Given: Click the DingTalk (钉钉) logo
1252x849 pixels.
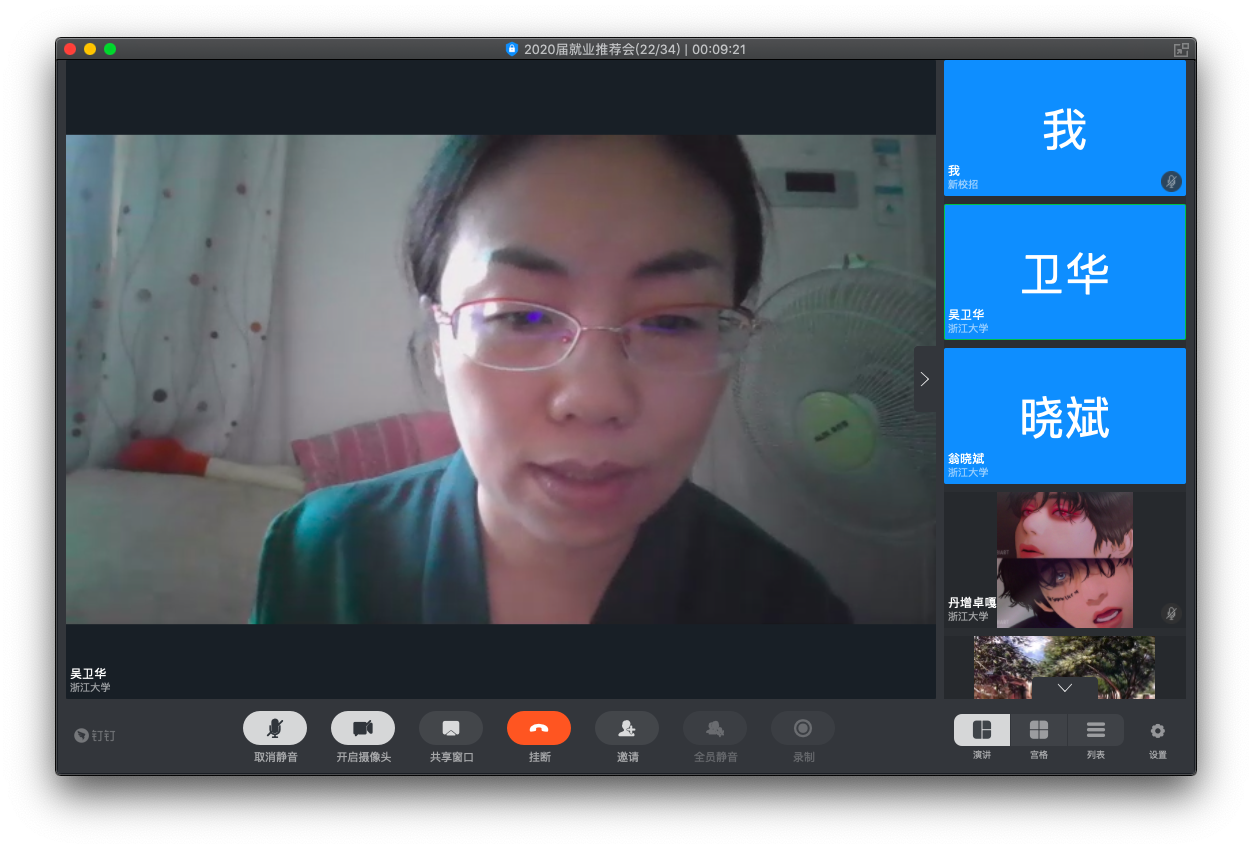Looking at the screenshot, I should pos(95,735).
